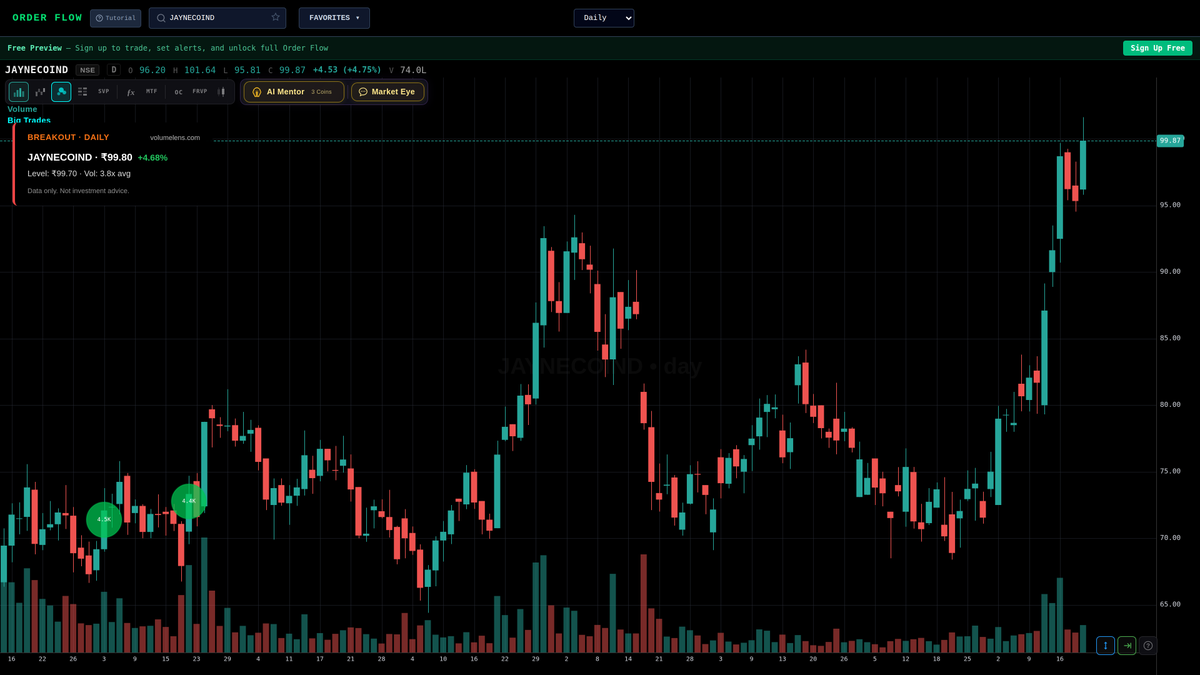Open the fx indicator tool
1200x675 pixels.
click(x=130, y=91)
